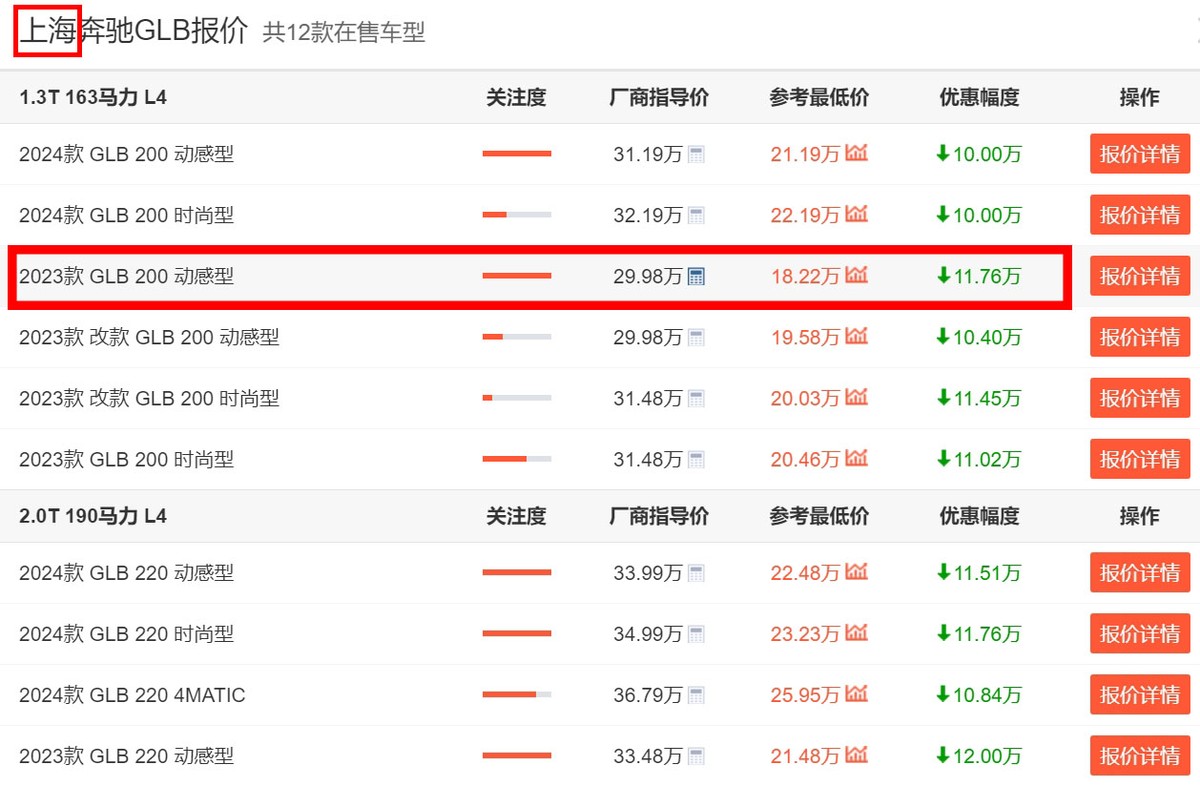Click attention bar for 2024款 GLB 200 时尚型

517,215
